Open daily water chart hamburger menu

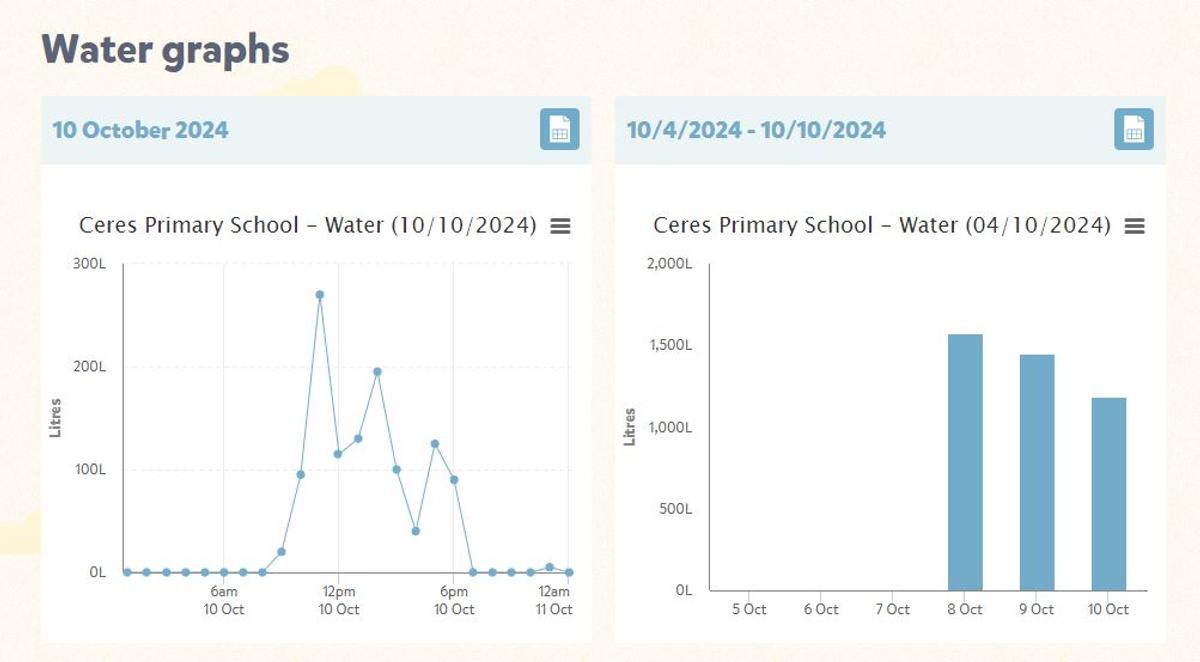561,226
